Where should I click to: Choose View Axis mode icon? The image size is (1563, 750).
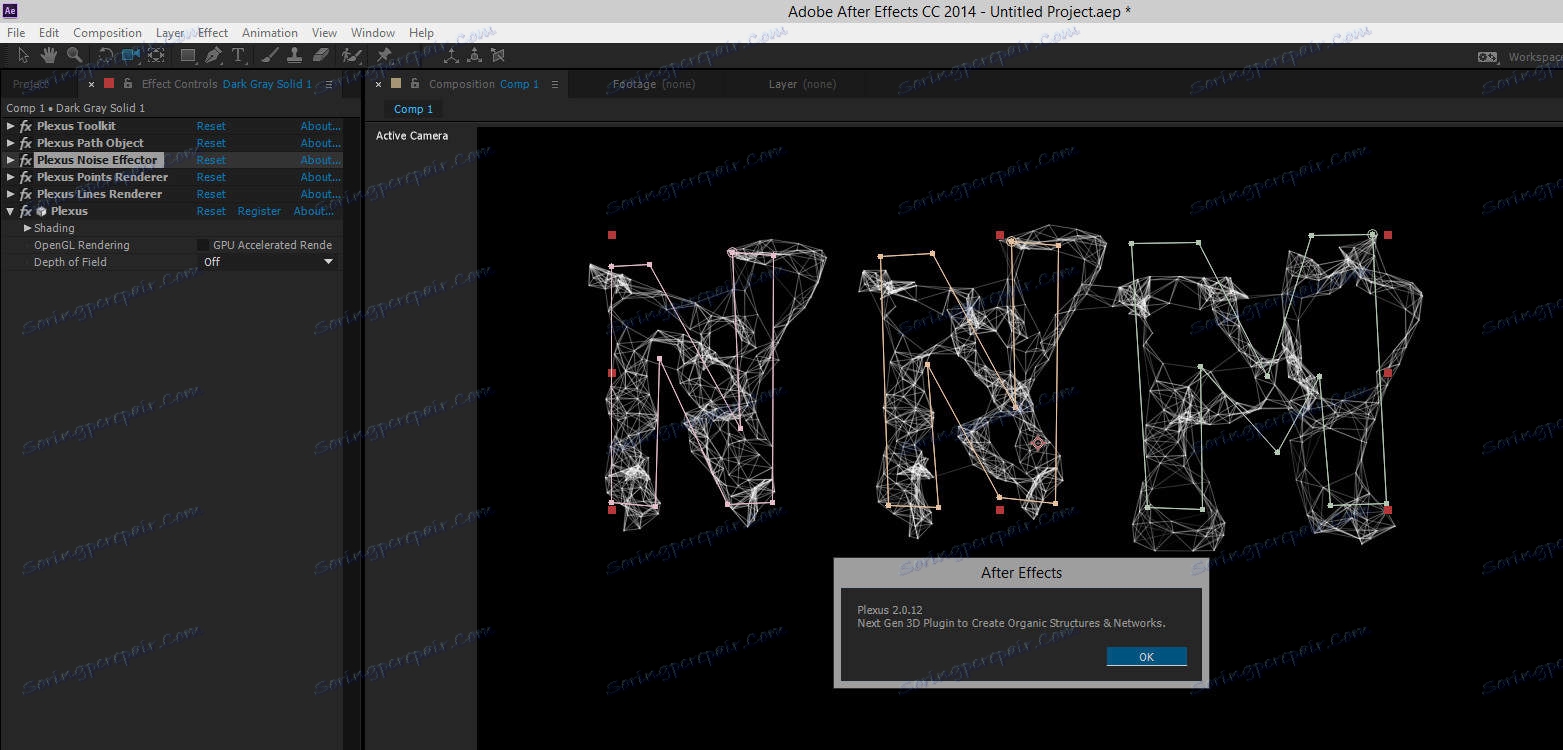[x=498, y=56]
